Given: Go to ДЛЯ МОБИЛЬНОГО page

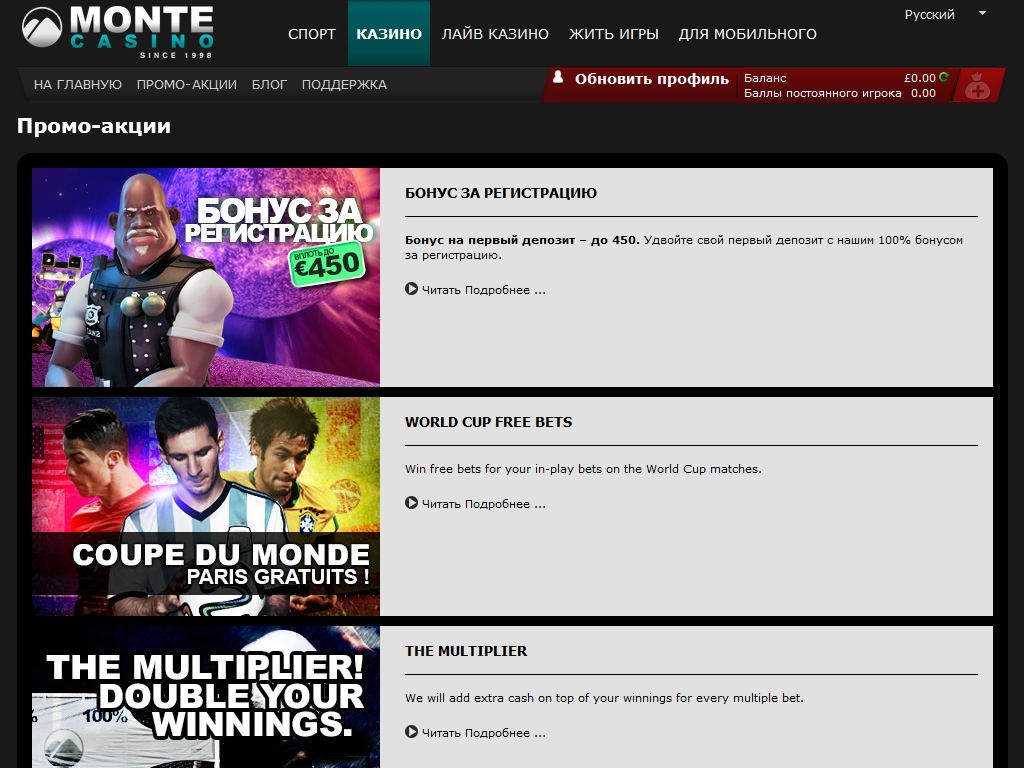Looking at the screenshot, I should click(x=747, y=34).
